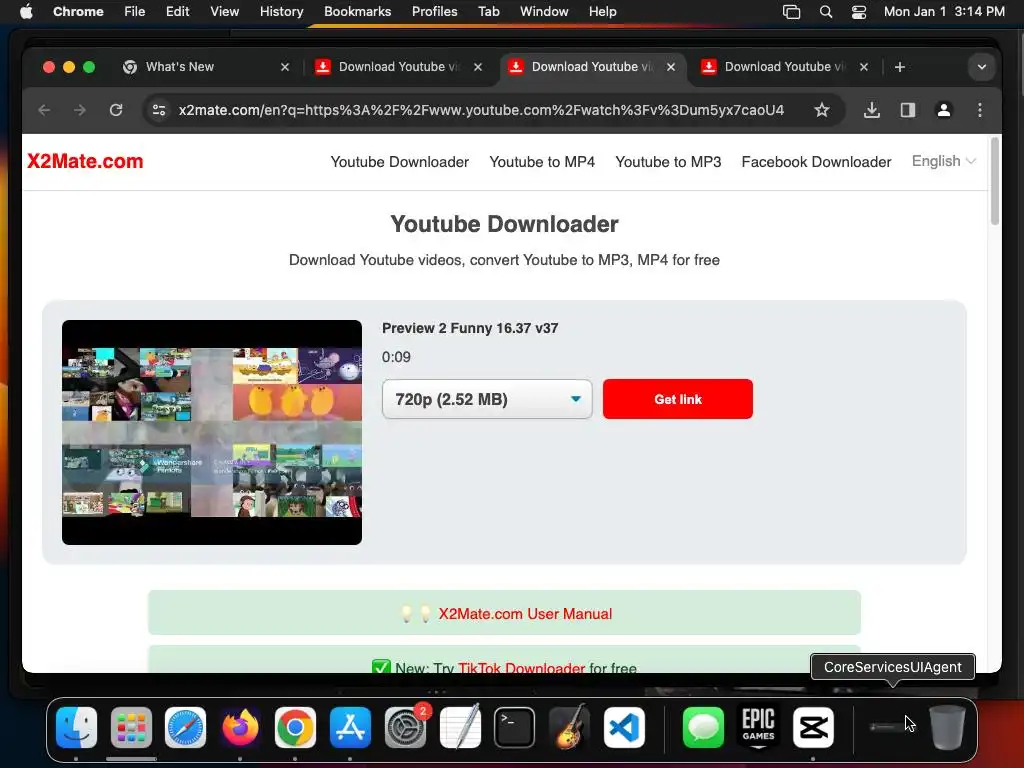The width and height of the screenshot is (1024, 768).
Task: Open Chrome three-dot menu
Action: tap(980, 110)
